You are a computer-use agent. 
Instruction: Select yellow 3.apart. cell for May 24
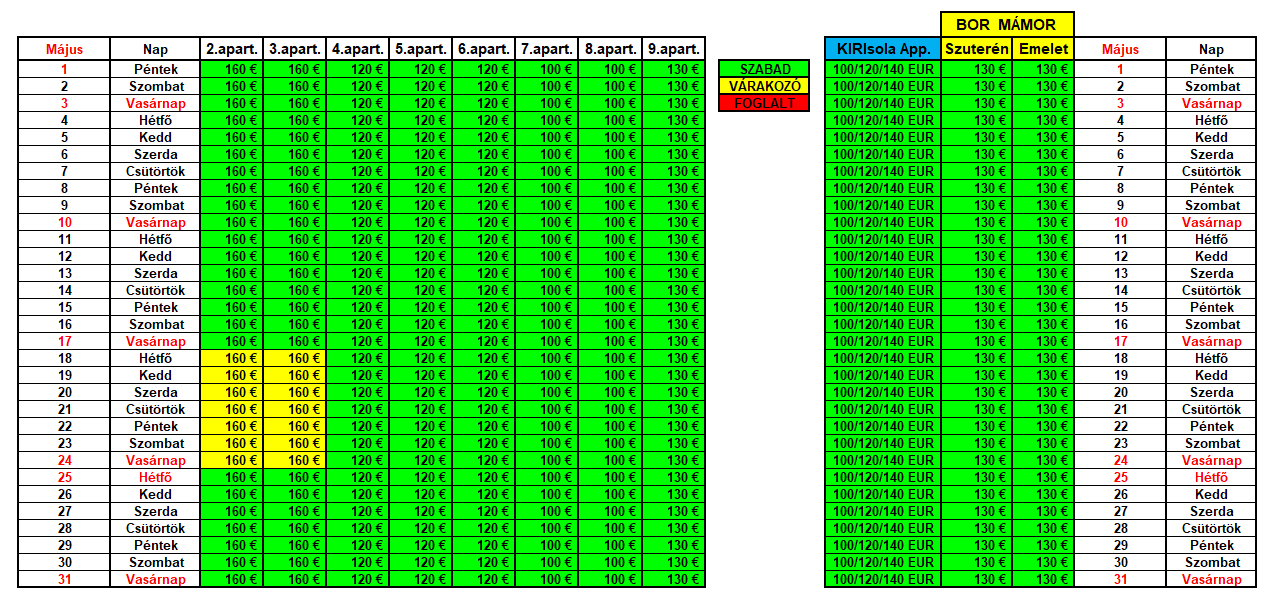click(295, 460)
